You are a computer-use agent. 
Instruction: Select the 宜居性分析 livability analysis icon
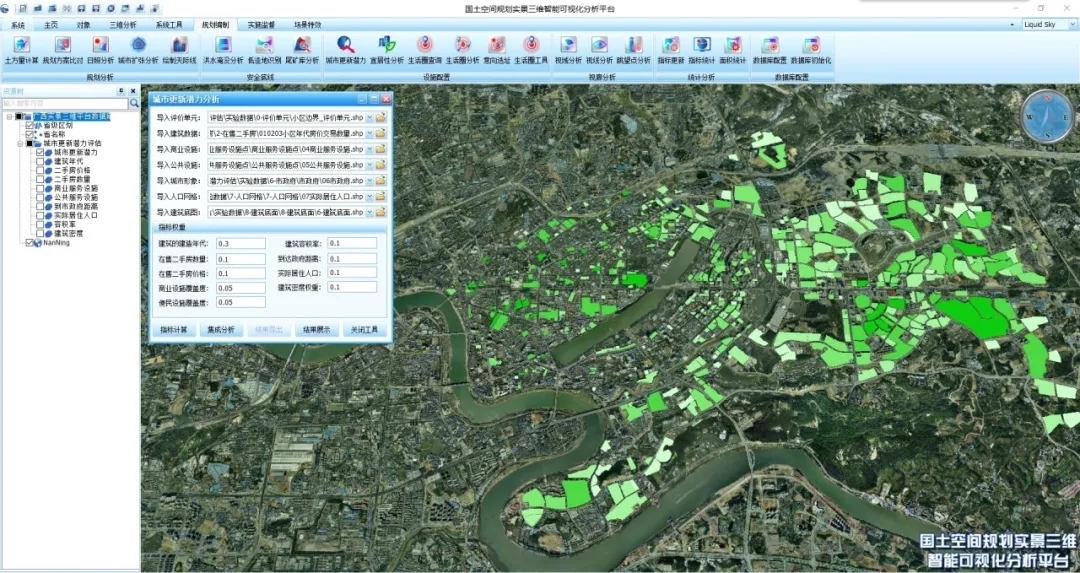386,45
